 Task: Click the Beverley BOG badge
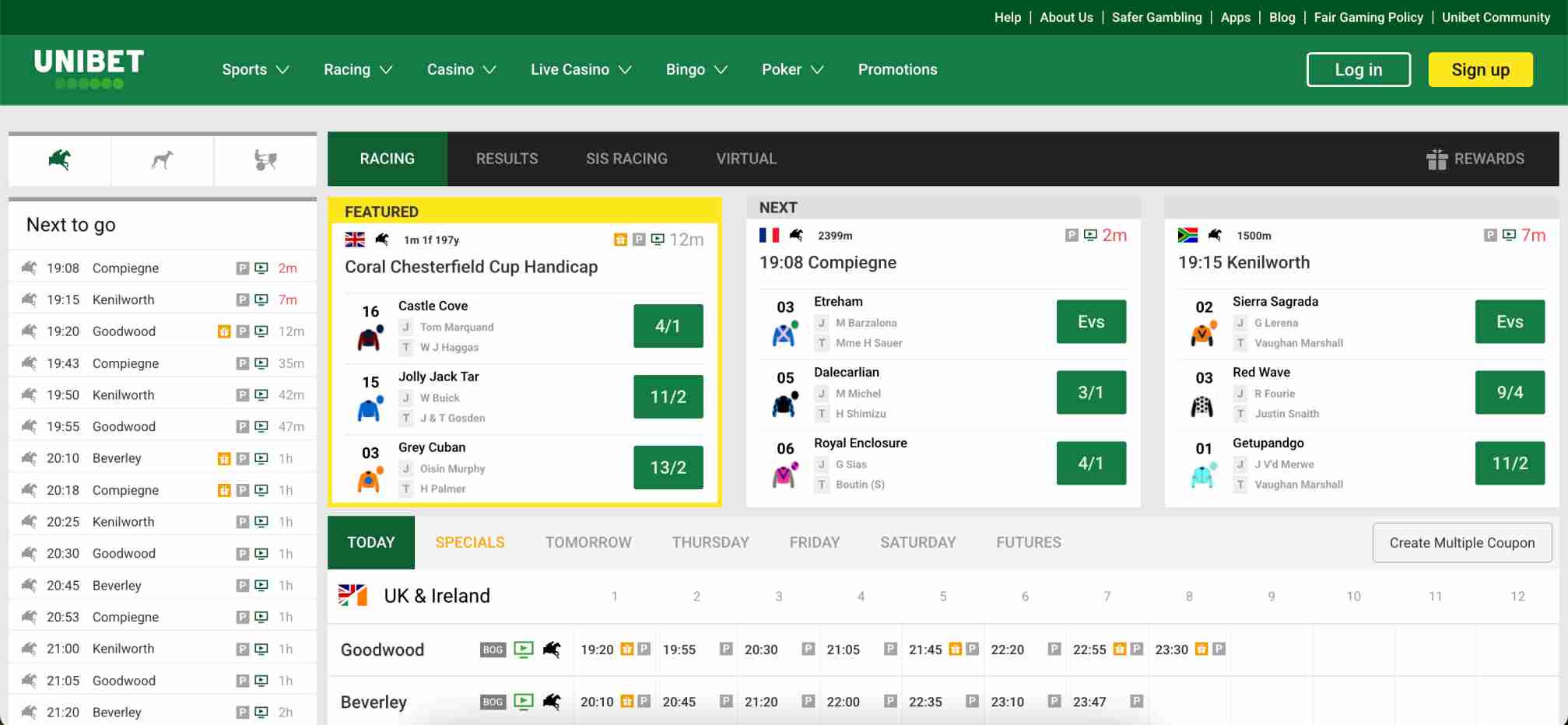(x=493, y=702)
